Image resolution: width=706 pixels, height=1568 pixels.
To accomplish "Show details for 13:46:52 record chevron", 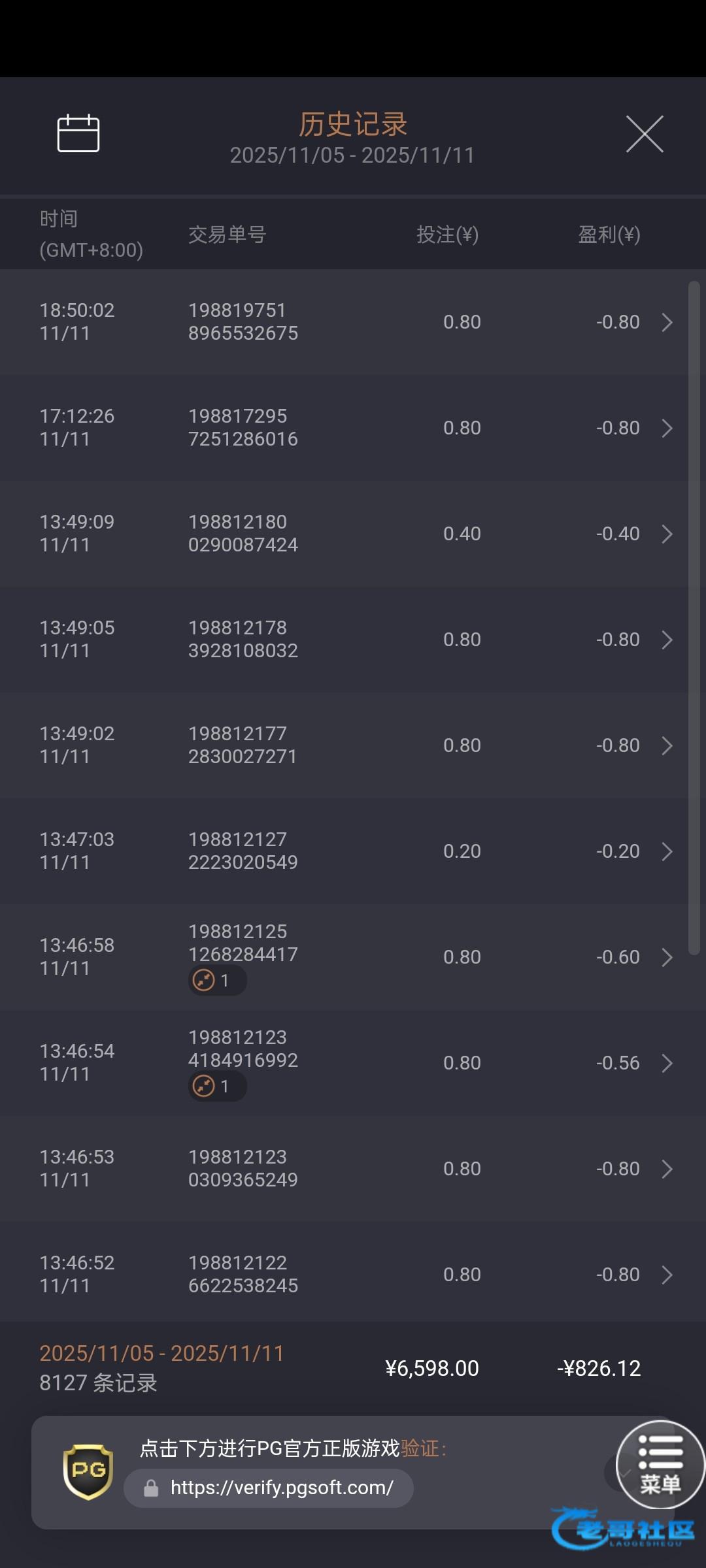I will point(667,1275).
